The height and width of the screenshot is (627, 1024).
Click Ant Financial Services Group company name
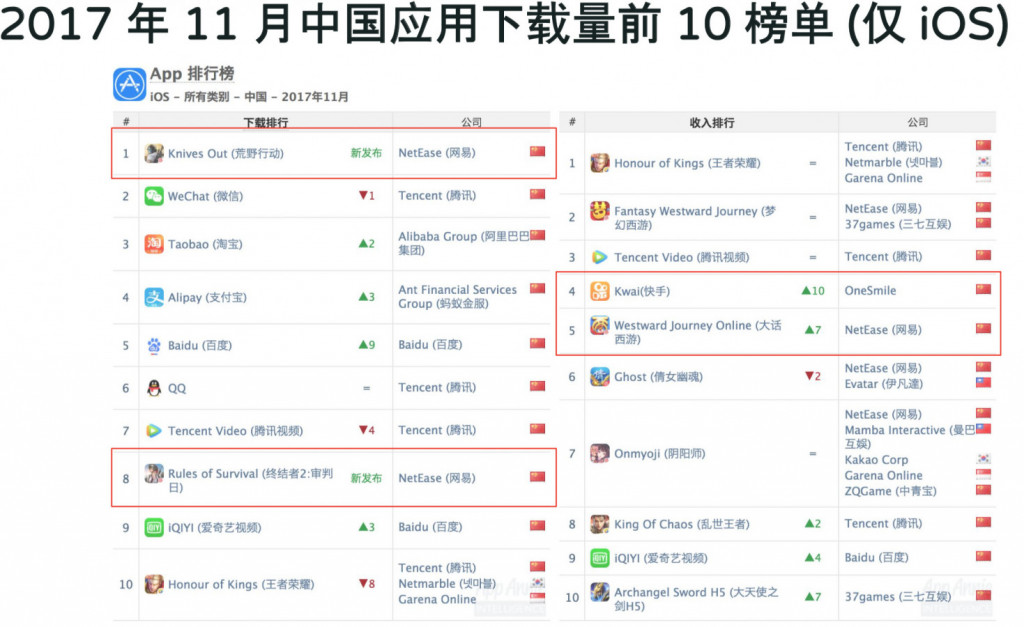coord(457,297)
